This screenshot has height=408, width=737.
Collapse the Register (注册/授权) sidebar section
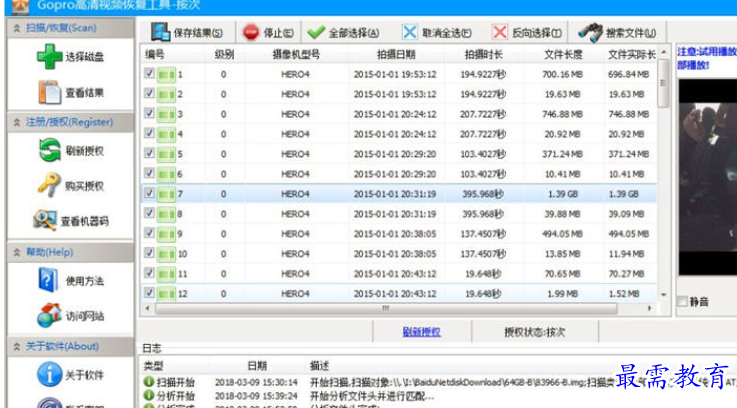[17, 122]
